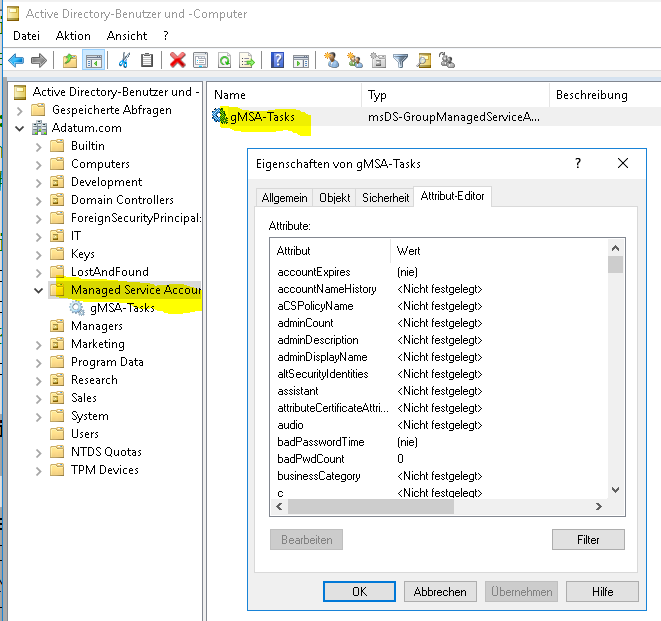Expand the Builtin container

point(38,147)
